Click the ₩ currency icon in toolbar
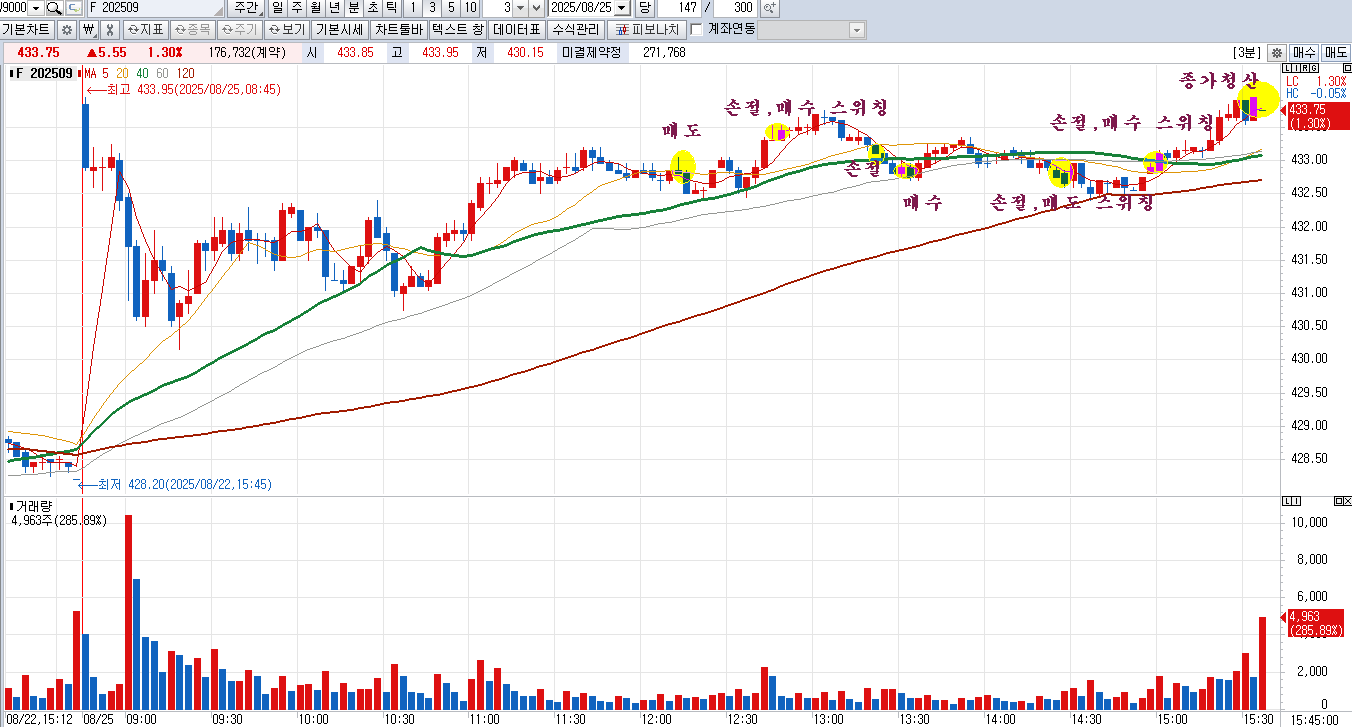Viewport: 1352px width, 727px height. click(x=88, y=30)
